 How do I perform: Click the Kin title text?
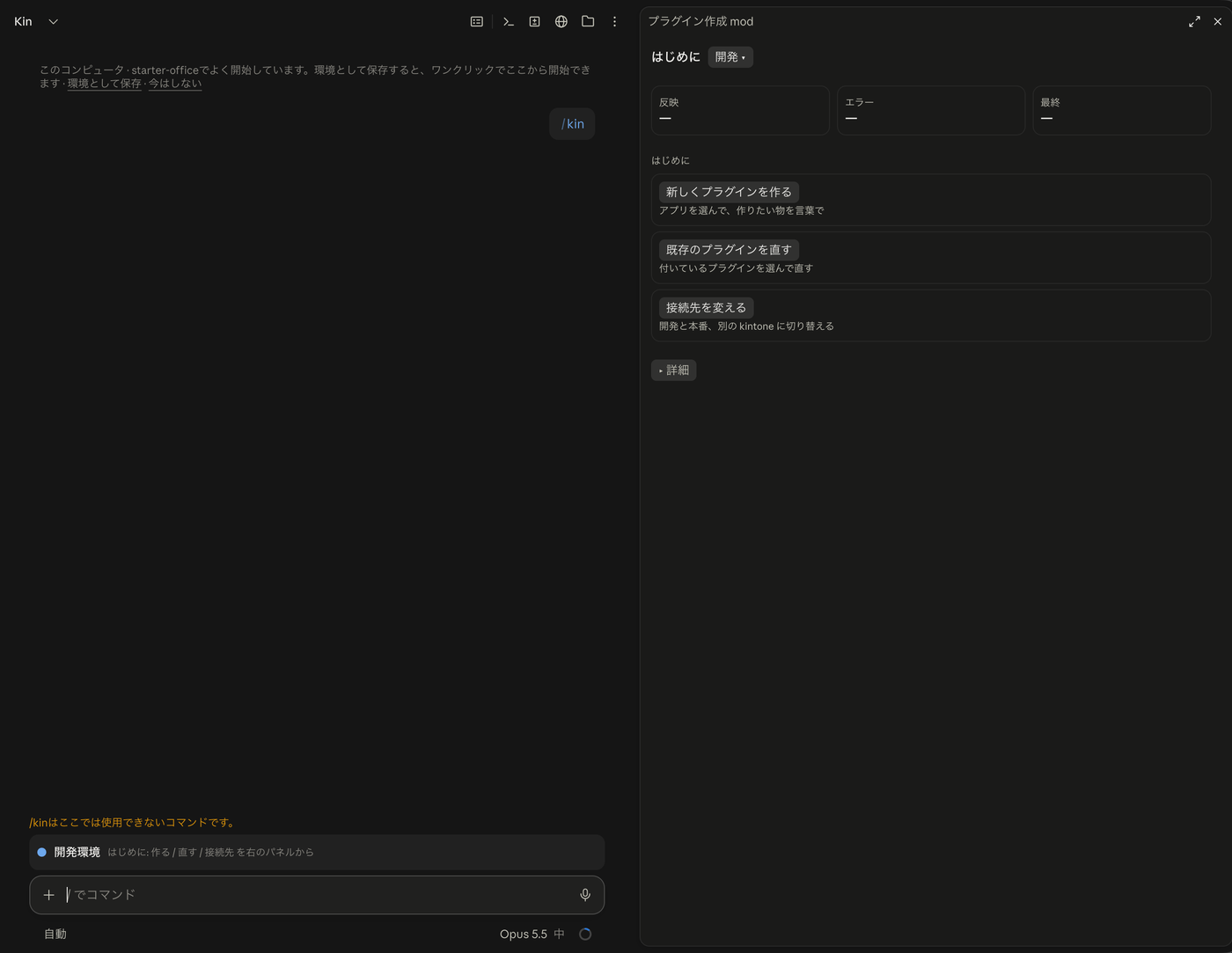click(23, 21)
